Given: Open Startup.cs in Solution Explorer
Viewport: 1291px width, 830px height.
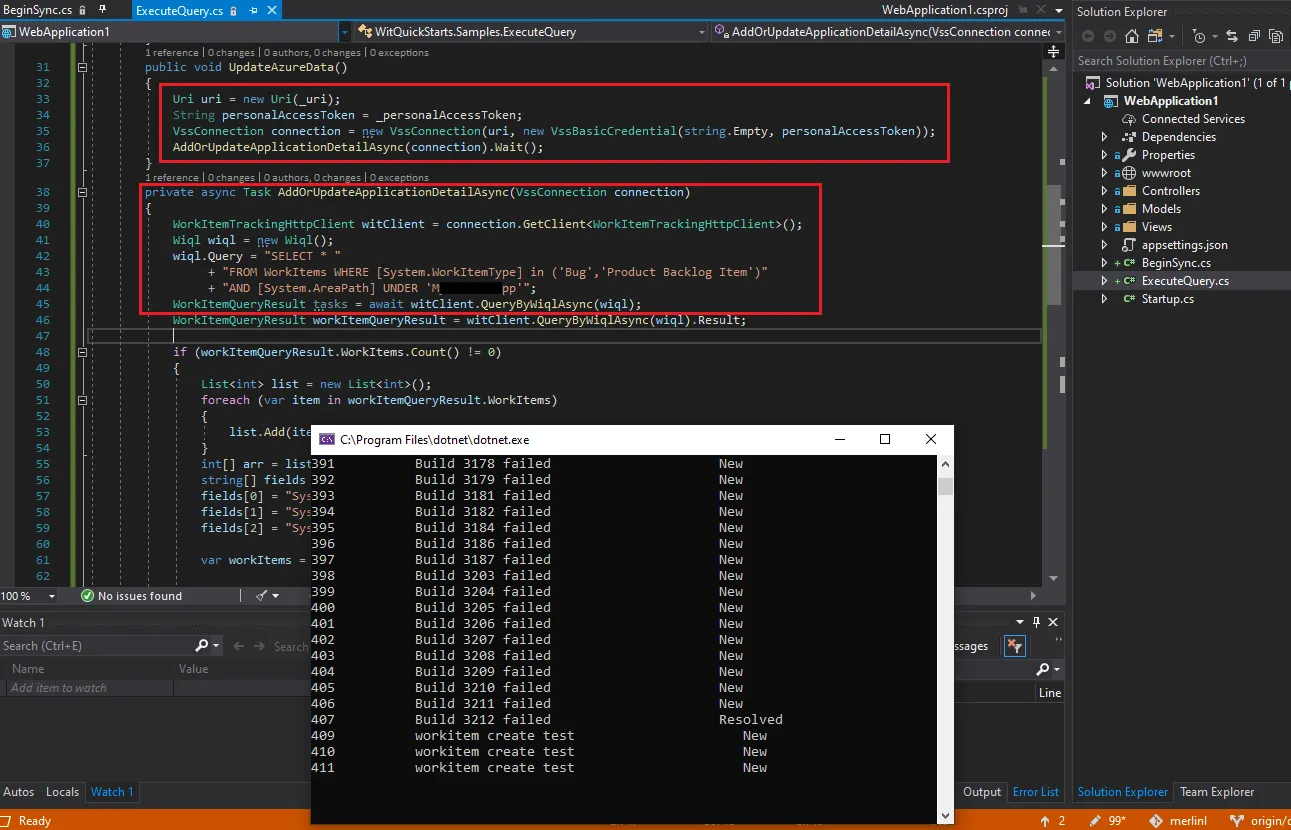Looking at the screenshot, I should (1167, 299).
